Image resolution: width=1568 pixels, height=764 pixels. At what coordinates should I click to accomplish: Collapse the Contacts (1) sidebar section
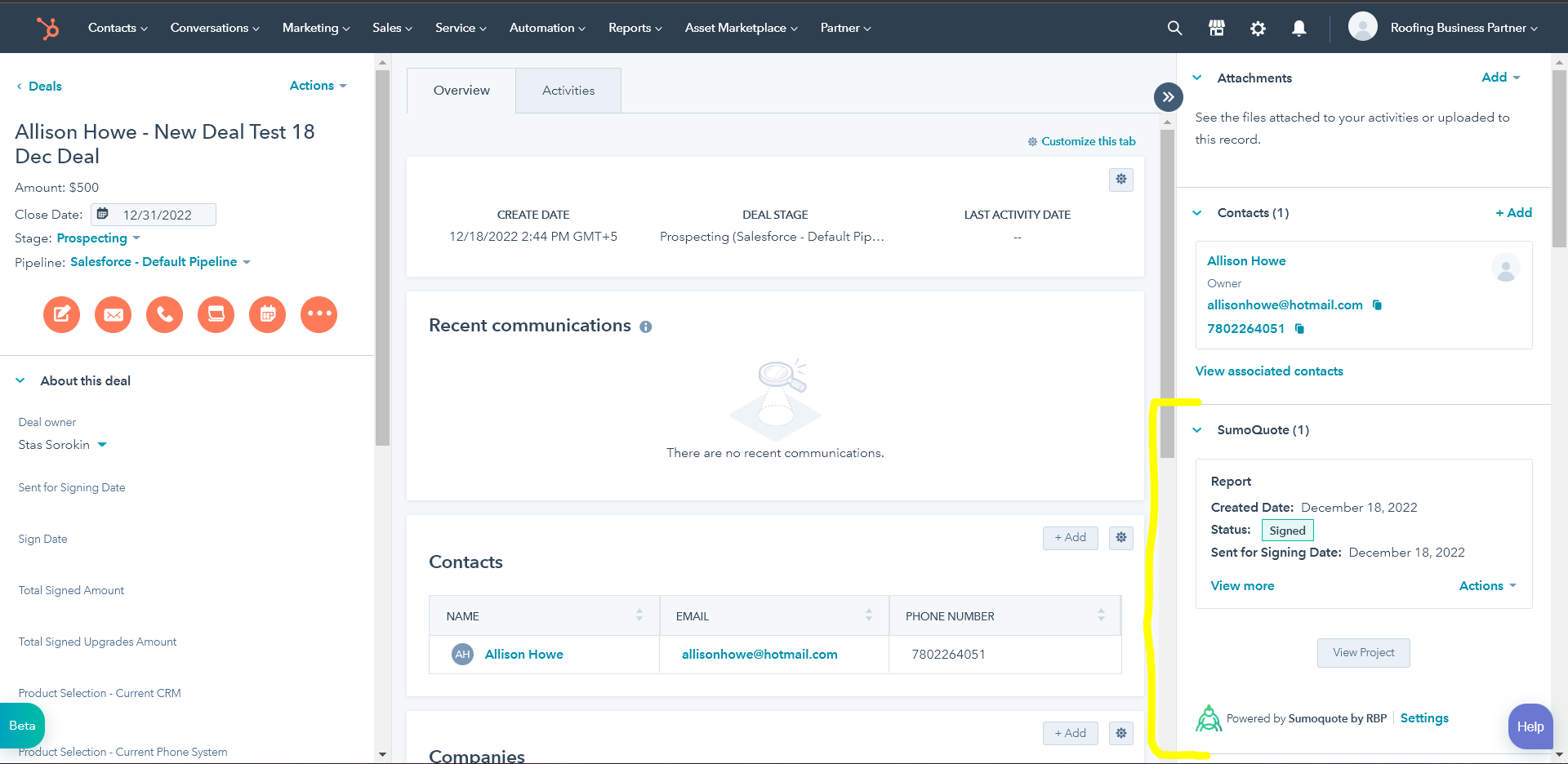coord(1197,213)
